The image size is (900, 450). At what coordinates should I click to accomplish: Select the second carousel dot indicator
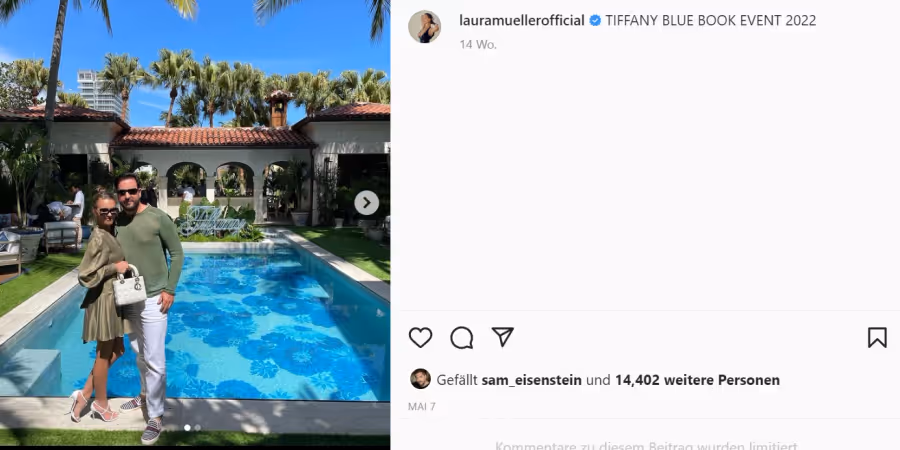197,428
